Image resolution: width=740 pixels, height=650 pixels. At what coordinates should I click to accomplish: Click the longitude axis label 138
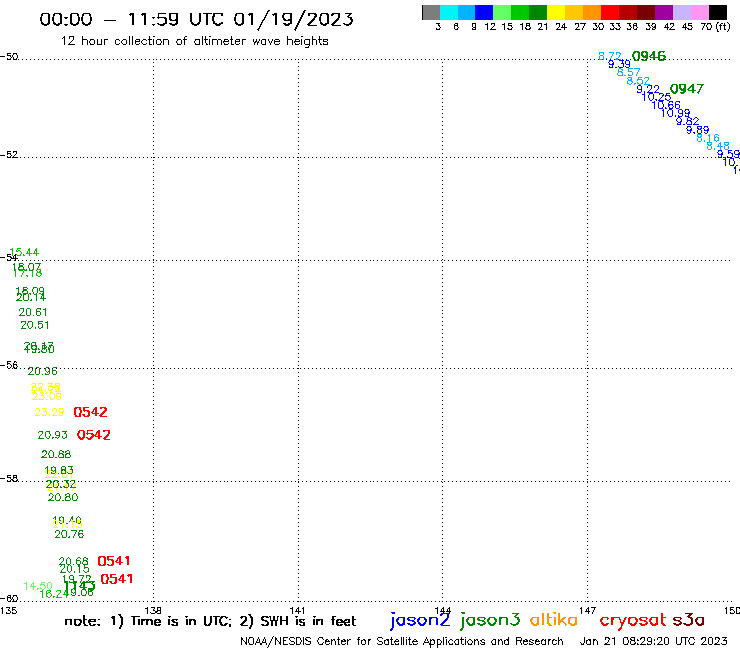pos(153,611)
